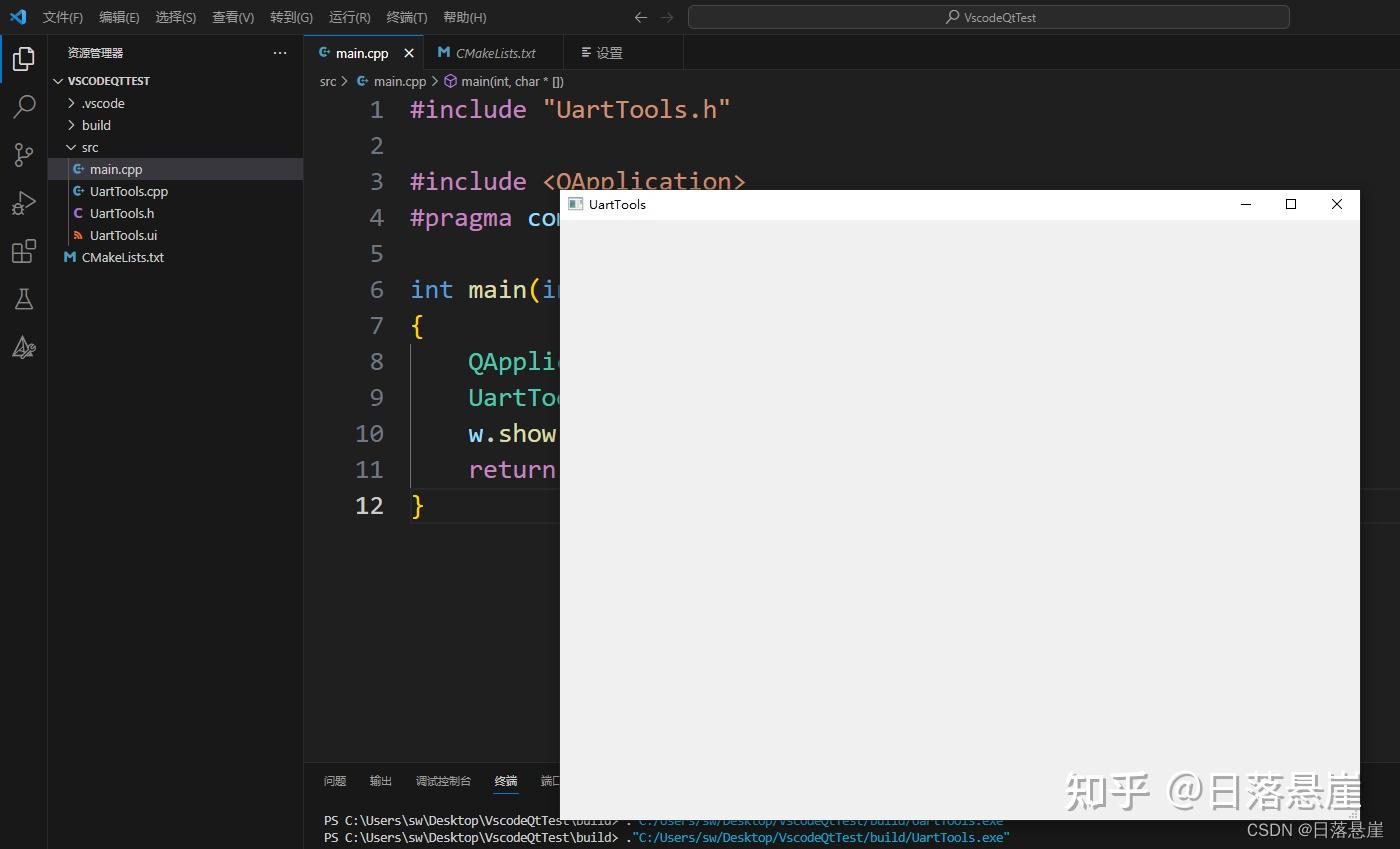
Task: Open the CMake Tools extension view
Action: click(x=24, y=347)
